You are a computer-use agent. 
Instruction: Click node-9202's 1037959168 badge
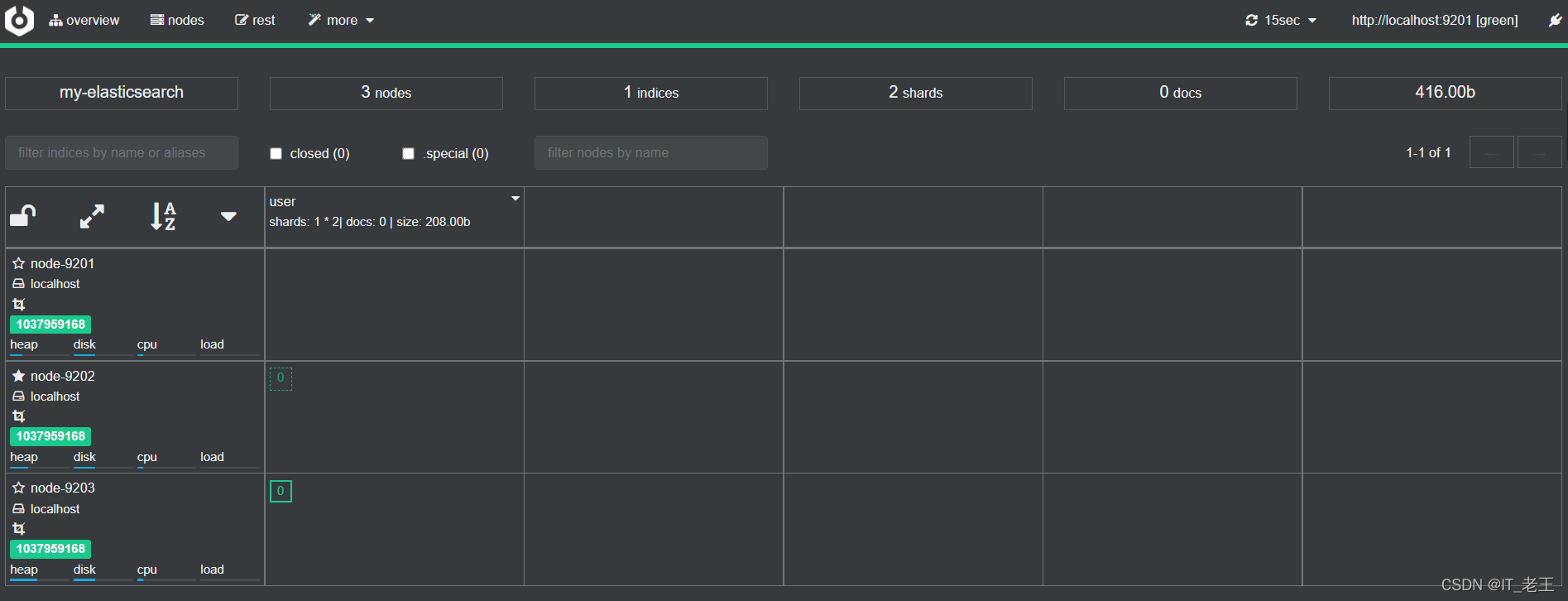point(50,436)
